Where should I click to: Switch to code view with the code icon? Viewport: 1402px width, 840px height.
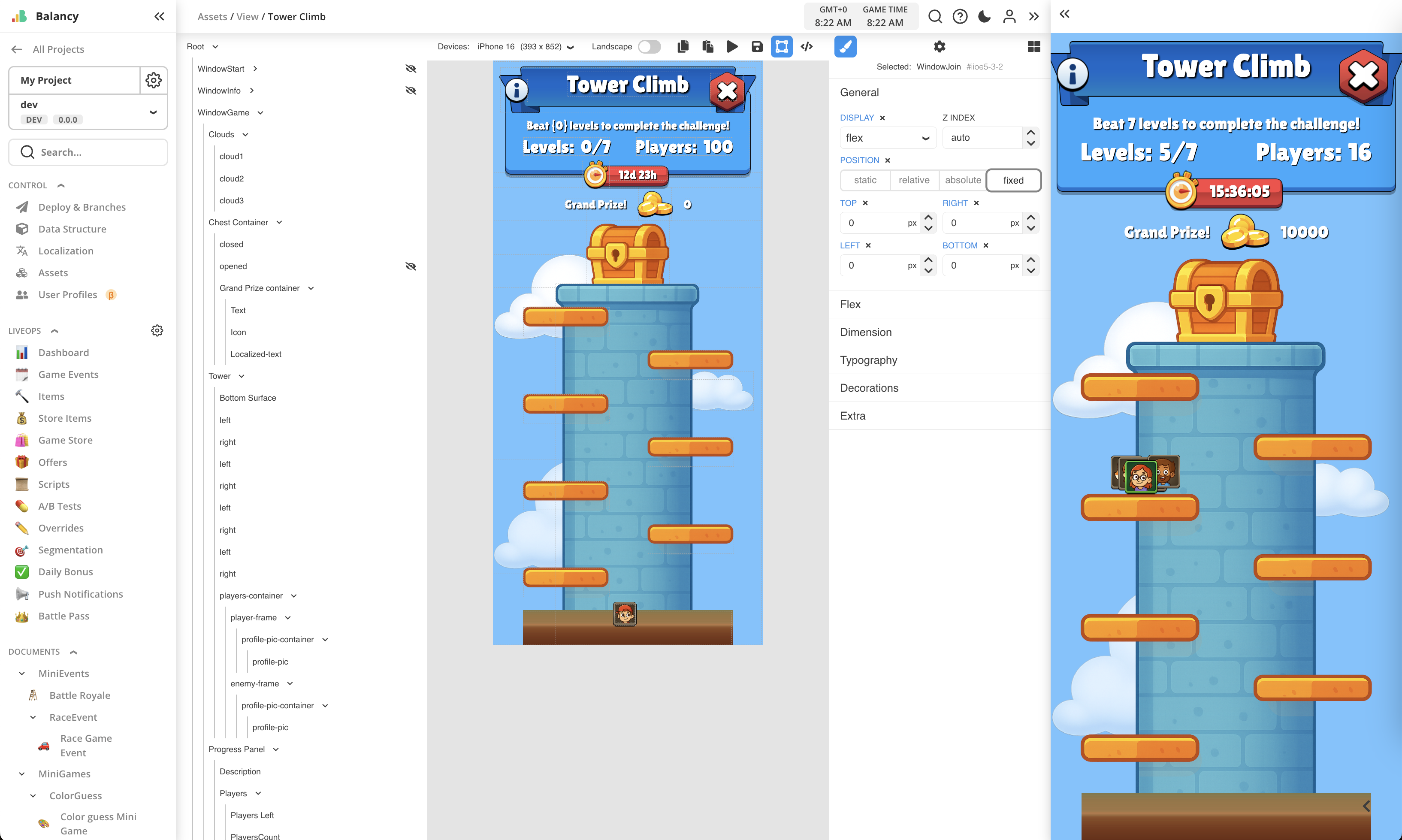point(807,46)
